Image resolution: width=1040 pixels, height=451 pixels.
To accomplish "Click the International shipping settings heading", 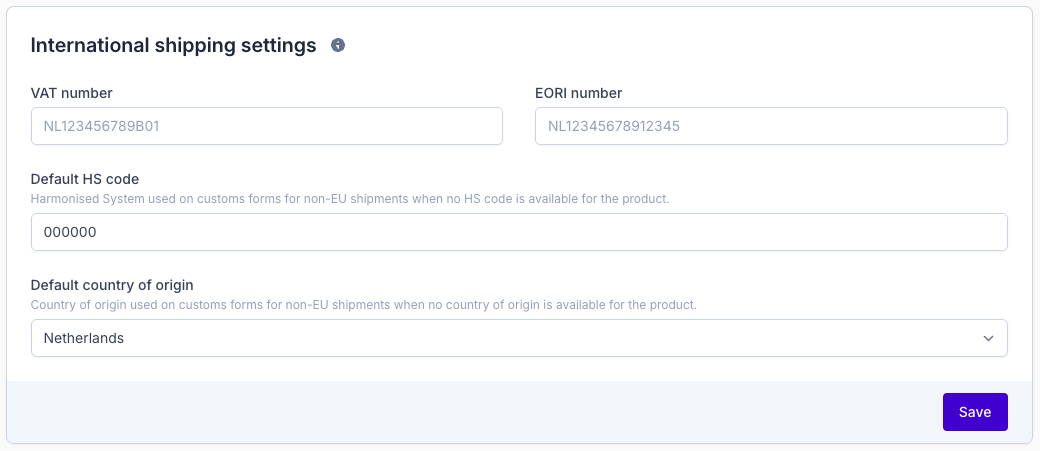I will click(174, 45).
